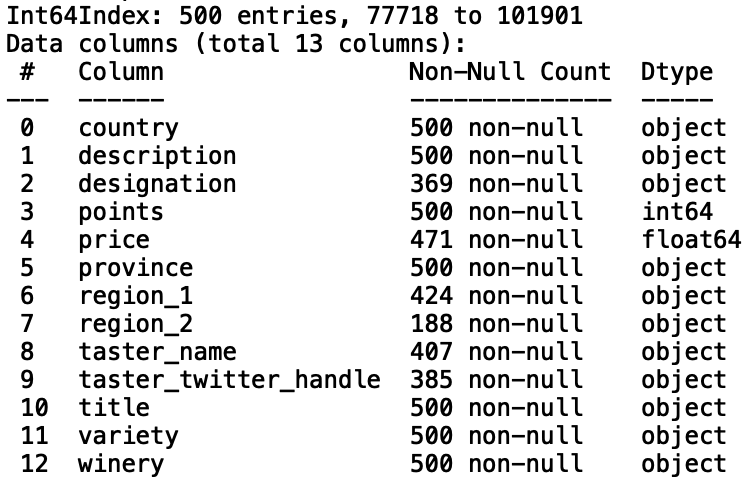Click the 'taster_twitter_handle' column name
The image size is (745, 478).
(x=229, y=380)
